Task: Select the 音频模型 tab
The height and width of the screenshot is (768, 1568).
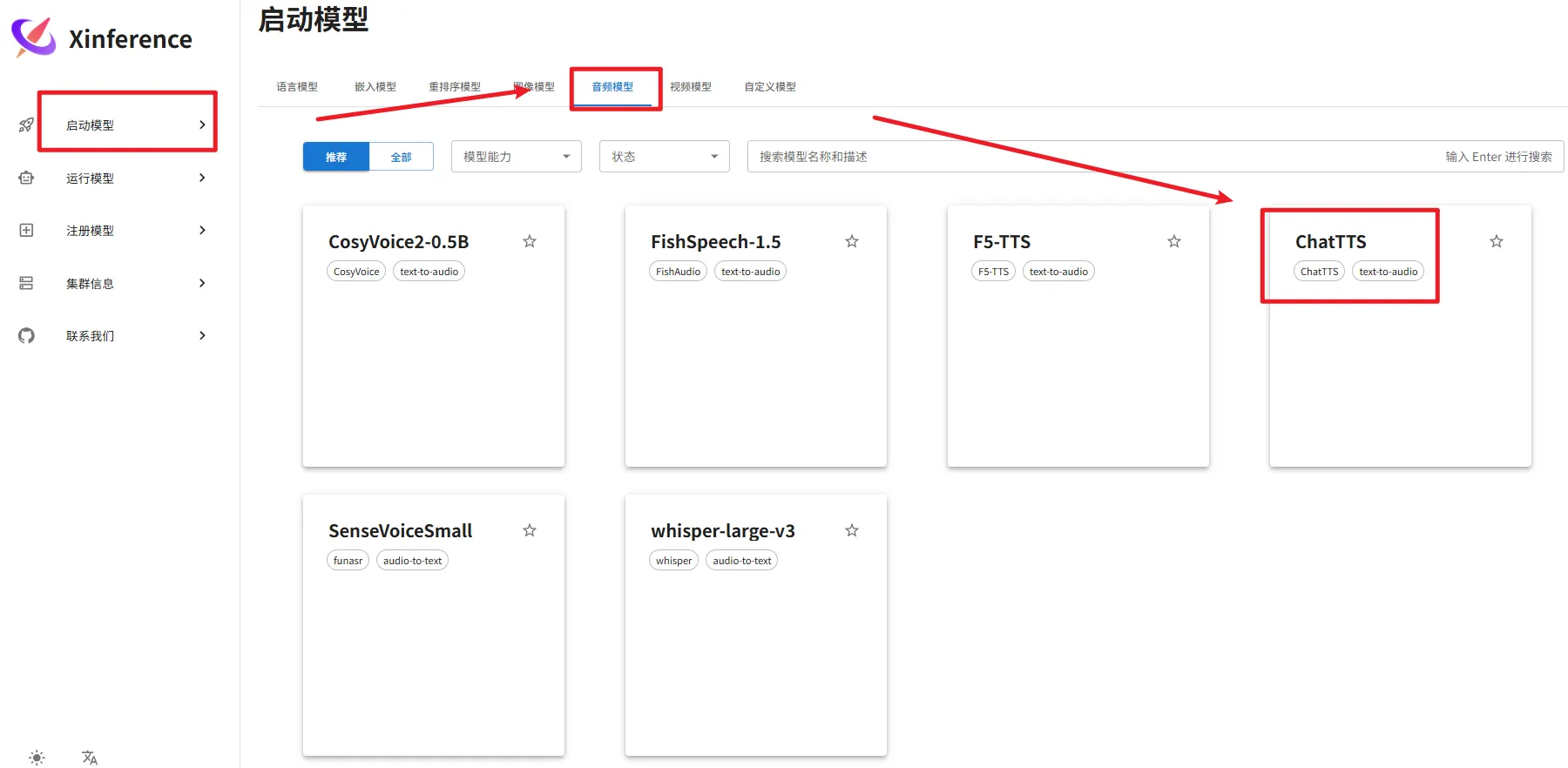Action: [612, 87]
